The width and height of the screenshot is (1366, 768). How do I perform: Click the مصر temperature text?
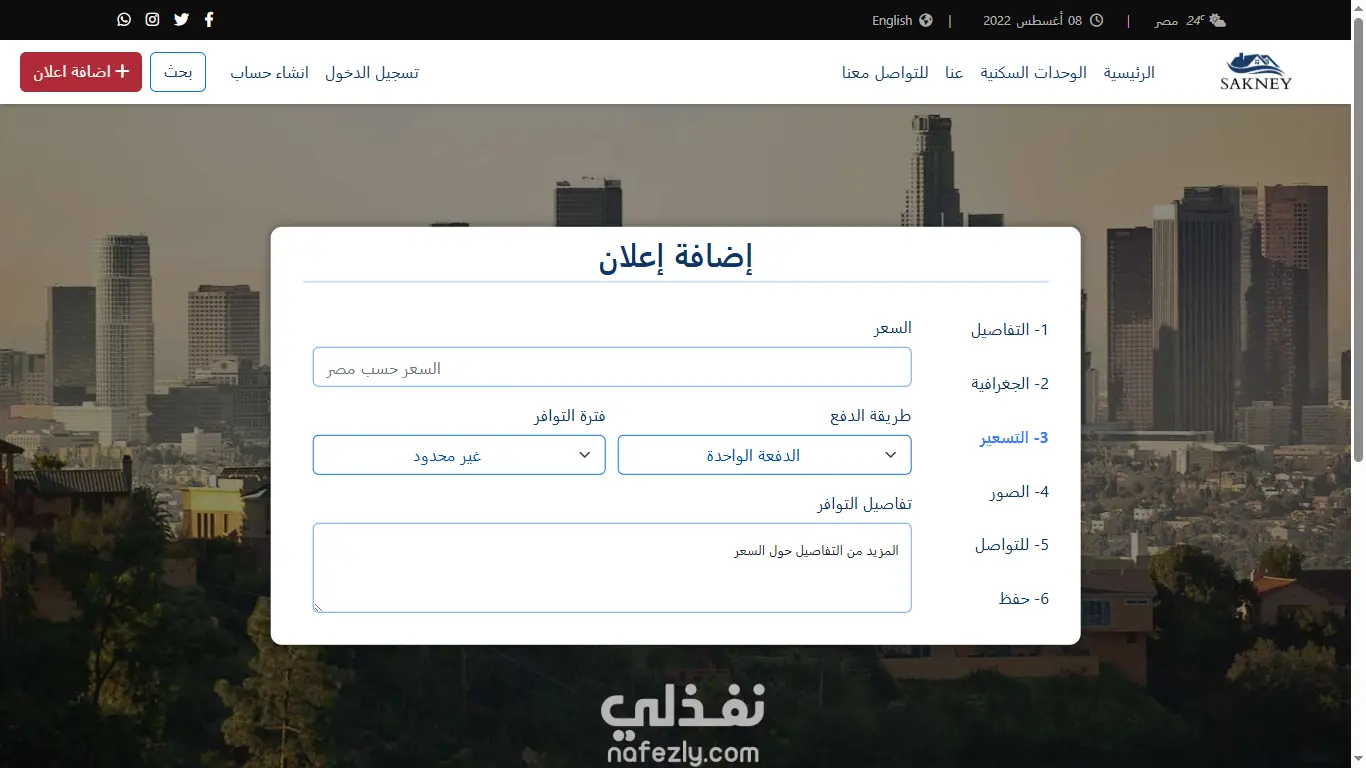(1179, 20)
